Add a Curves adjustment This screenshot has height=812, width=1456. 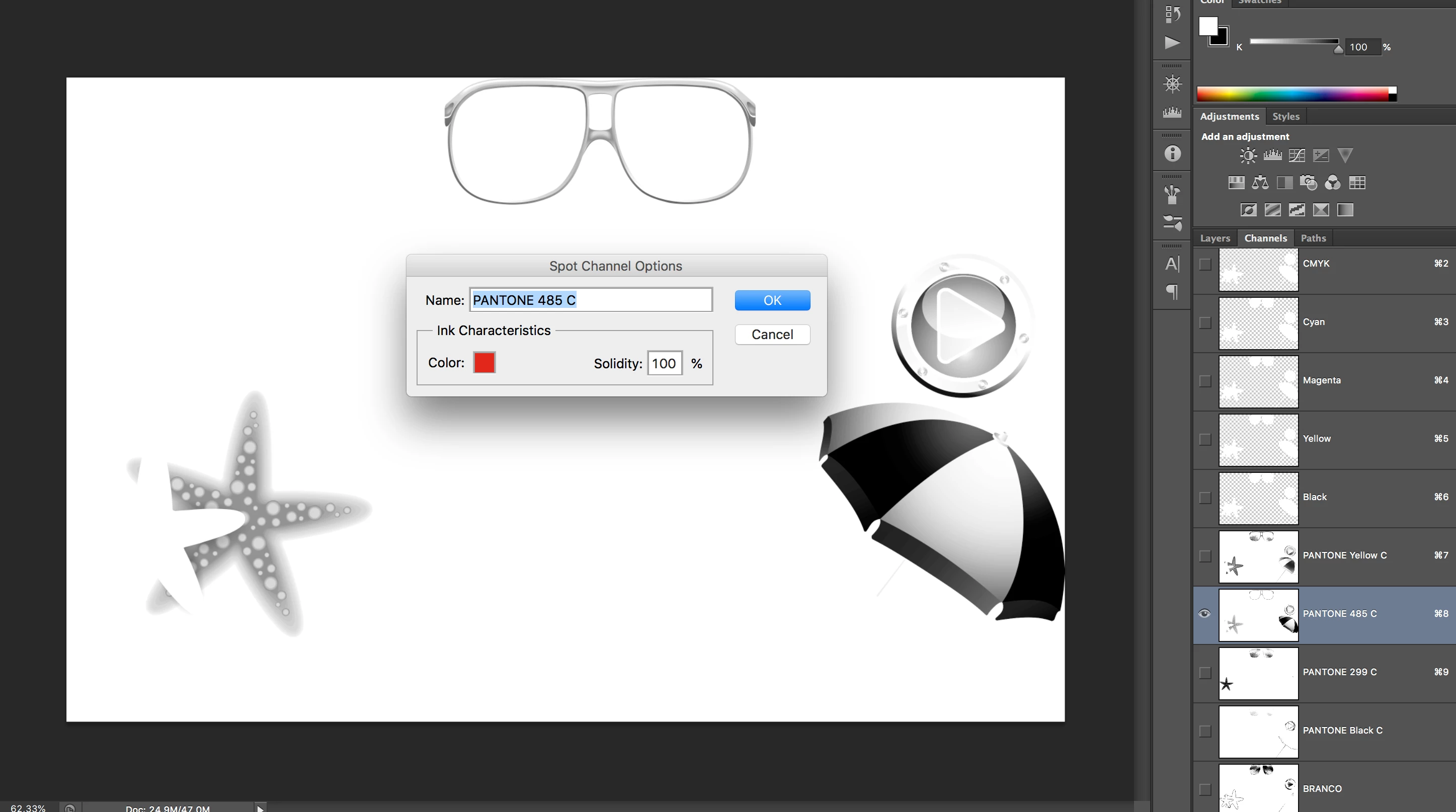(1297, 155)
